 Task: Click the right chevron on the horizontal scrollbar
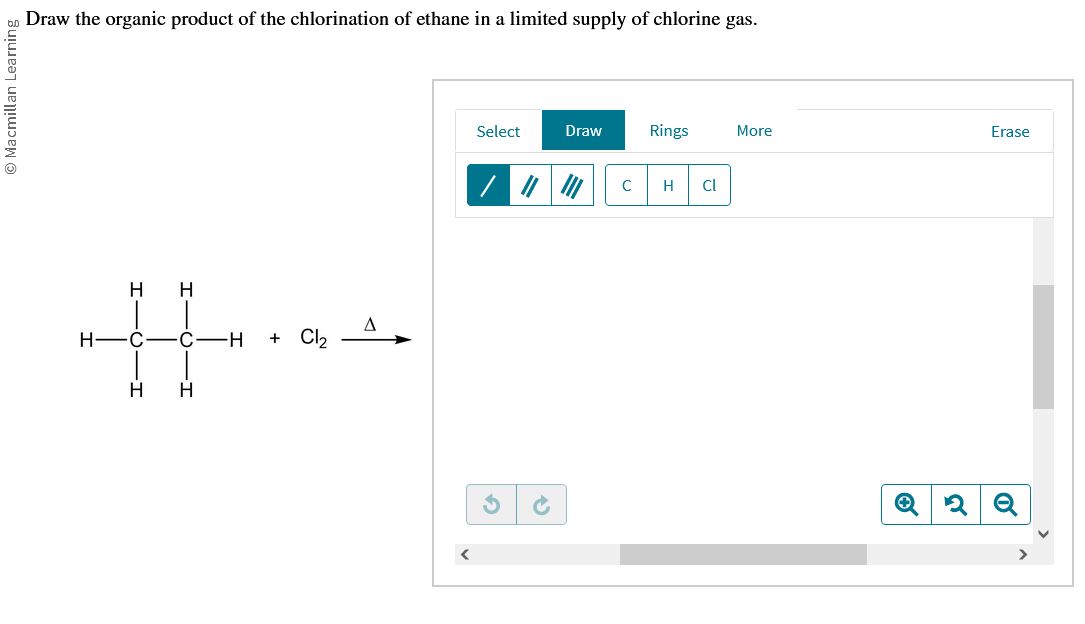[x=1023, y=553]
